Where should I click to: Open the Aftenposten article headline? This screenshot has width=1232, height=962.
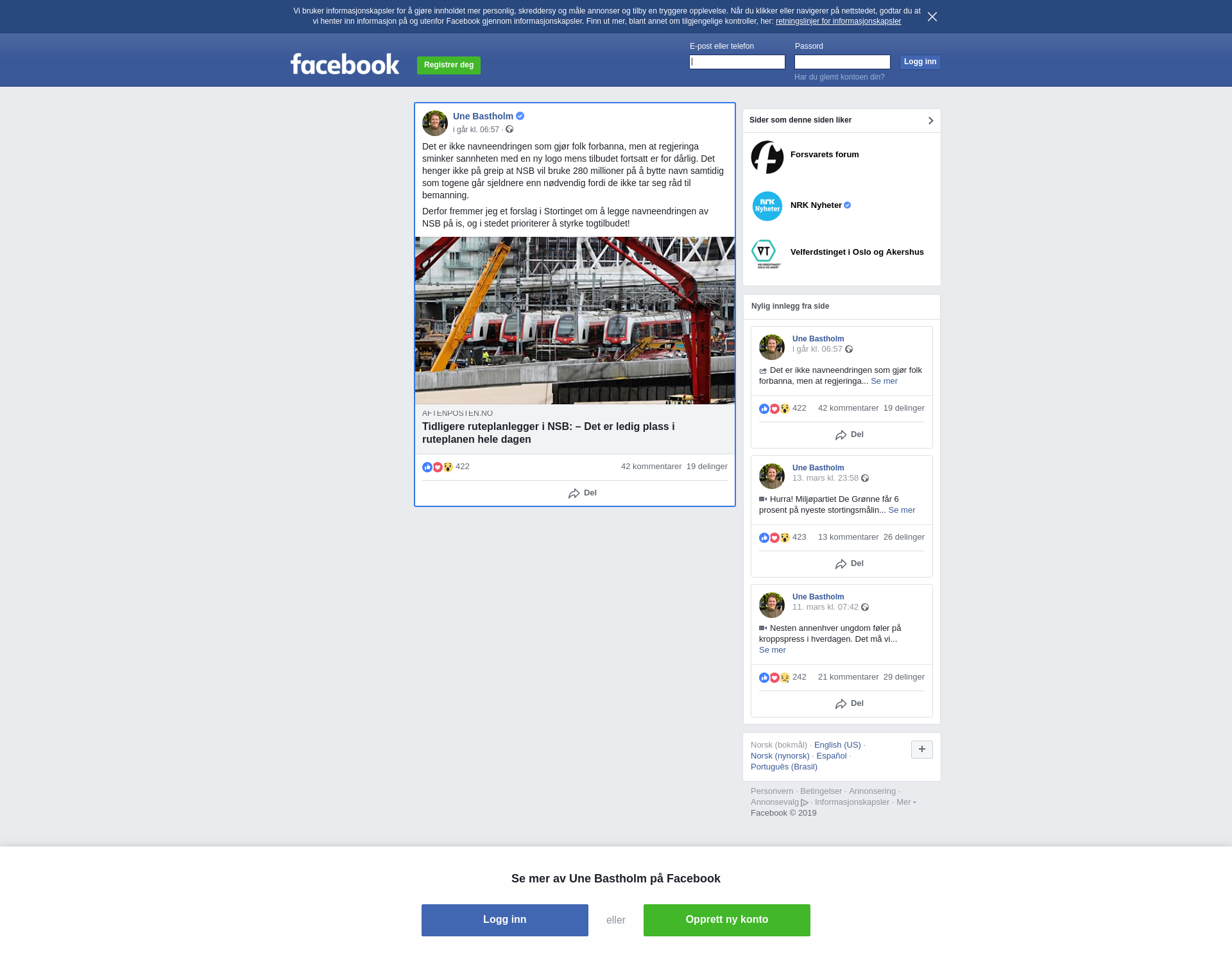(549, 433)
